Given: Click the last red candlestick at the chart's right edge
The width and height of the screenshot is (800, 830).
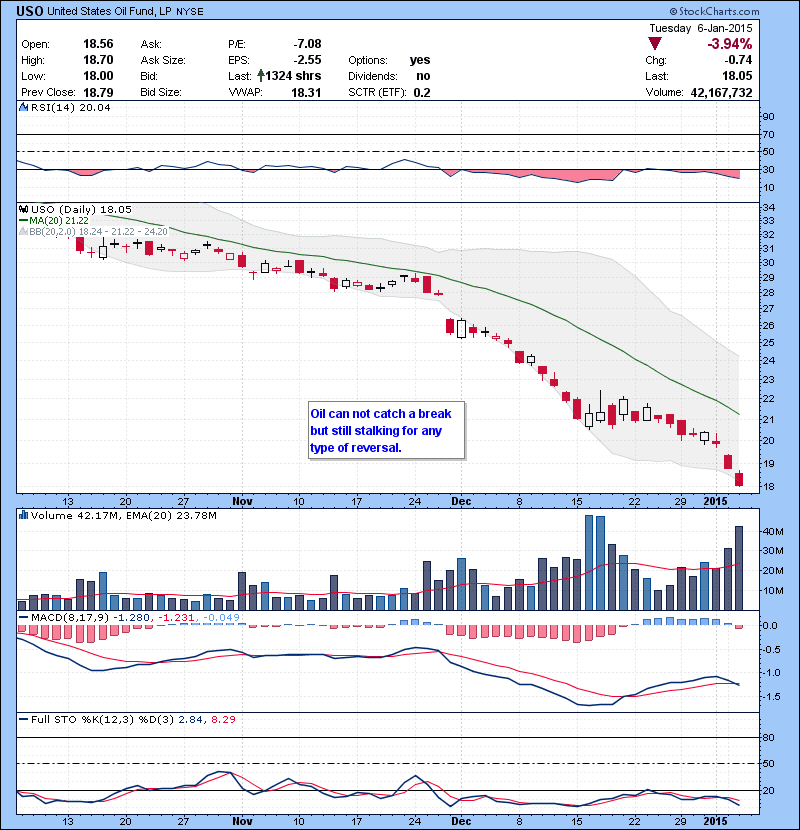Looking at the screenshot, I should pyautogui.click(x=739, y=479).
